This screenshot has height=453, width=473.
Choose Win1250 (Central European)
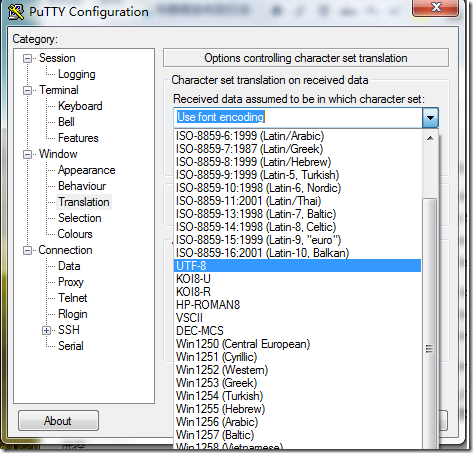(297, 344)
